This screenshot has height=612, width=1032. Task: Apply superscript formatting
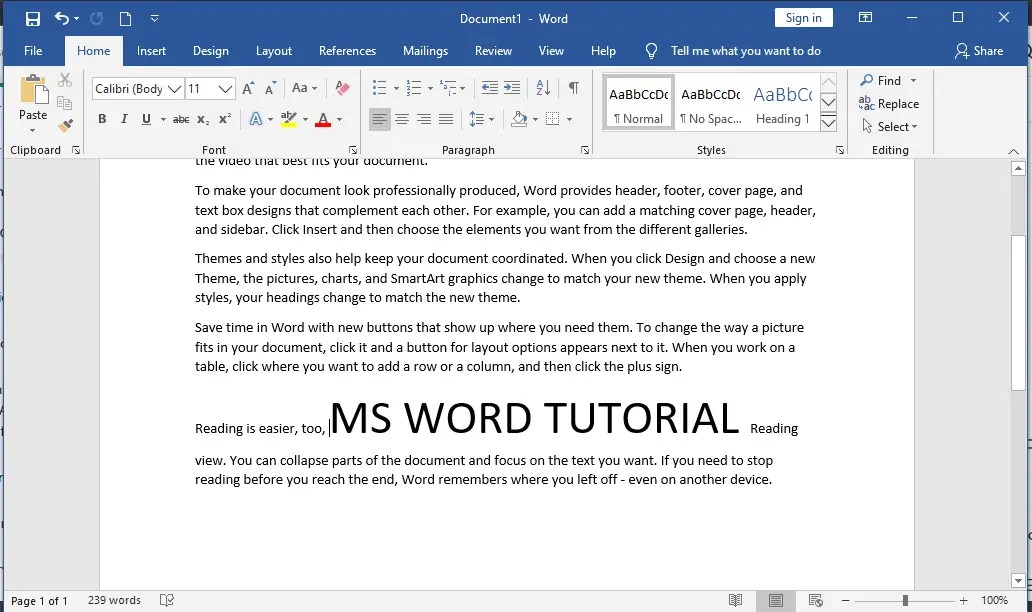[x=225, y=118]
